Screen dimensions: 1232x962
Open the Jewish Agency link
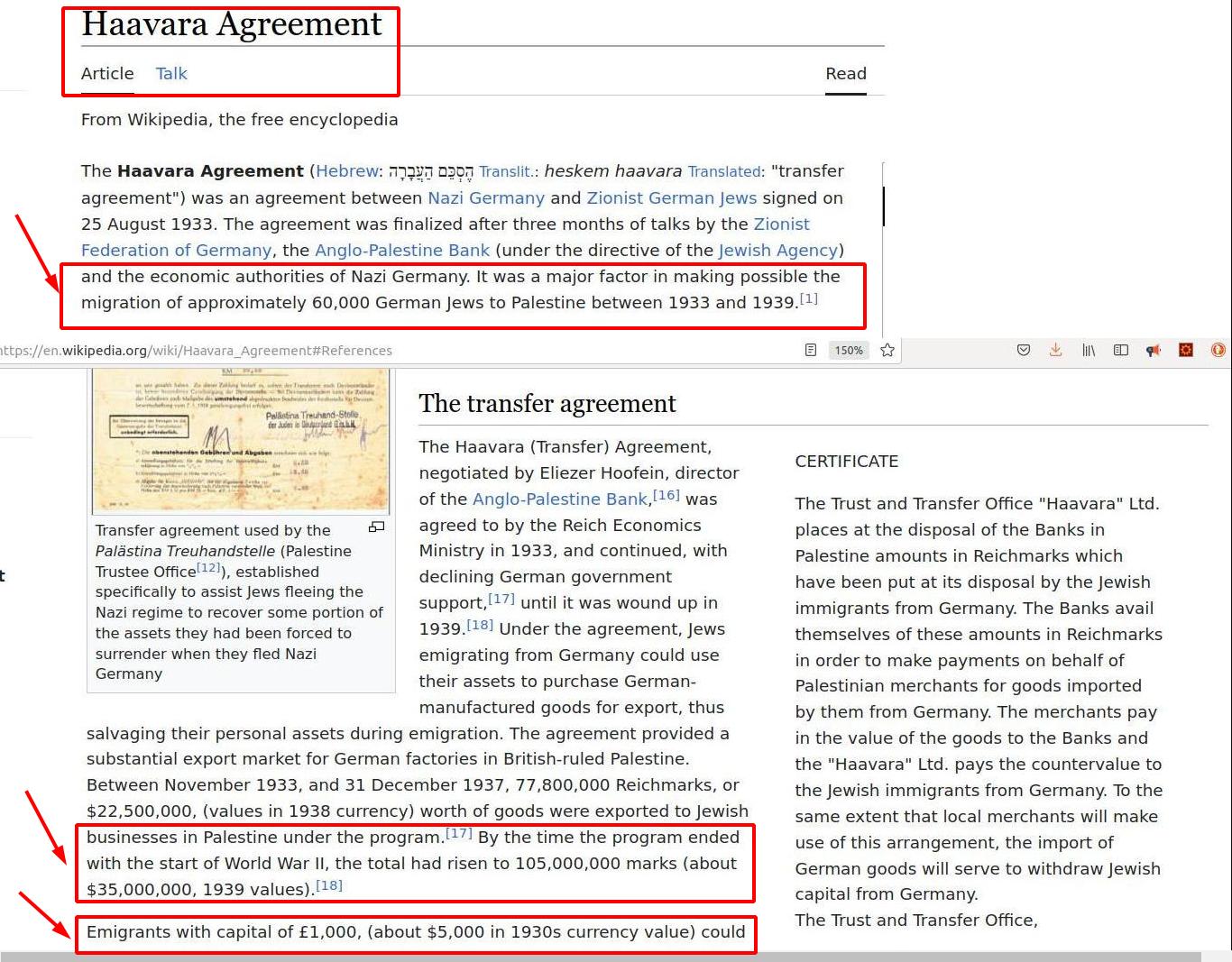[778, 250]
